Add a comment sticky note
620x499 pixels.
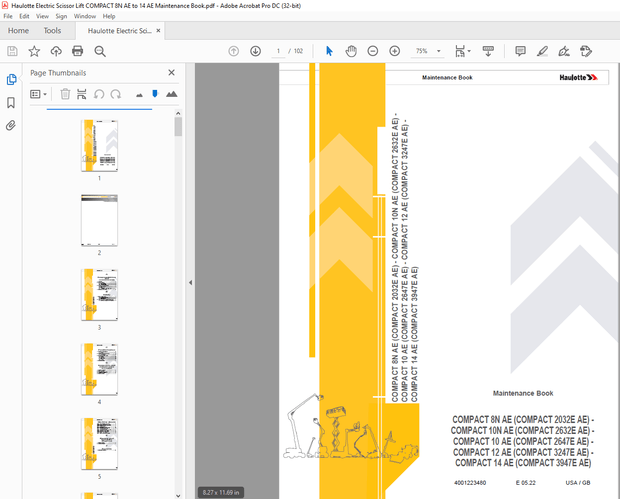520,51
